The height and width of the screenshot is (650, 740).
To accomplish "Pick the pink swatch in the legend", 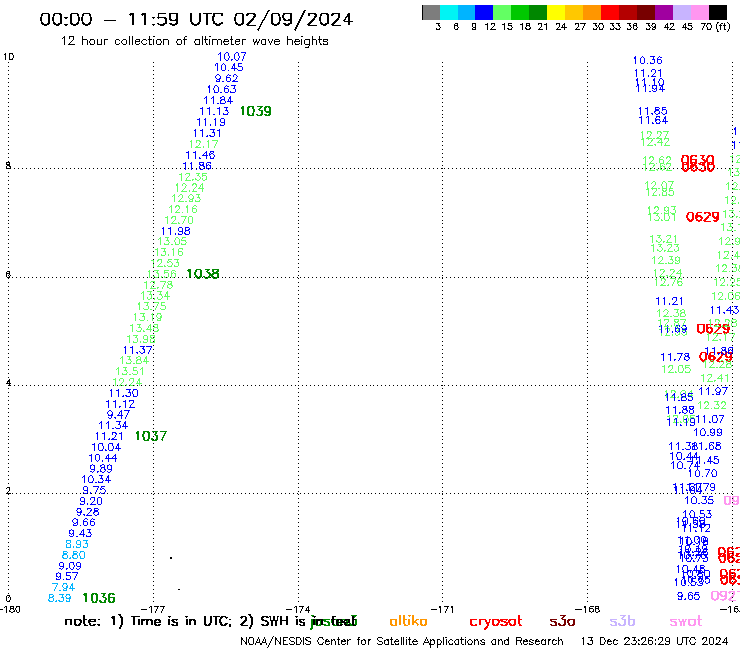I will click(700, 12).
